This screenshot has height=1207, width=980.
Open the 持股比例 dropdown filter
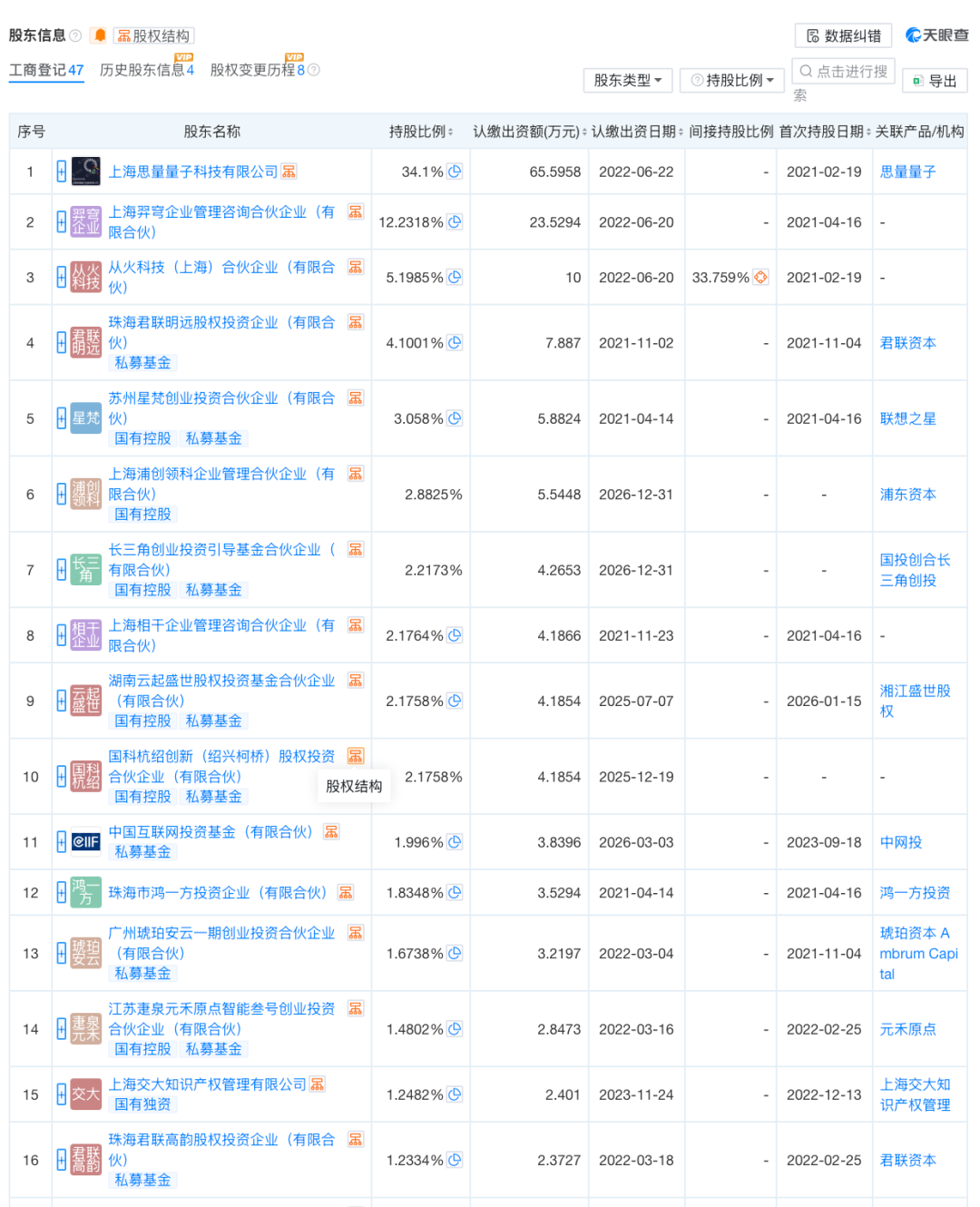[x=732, y=80]
